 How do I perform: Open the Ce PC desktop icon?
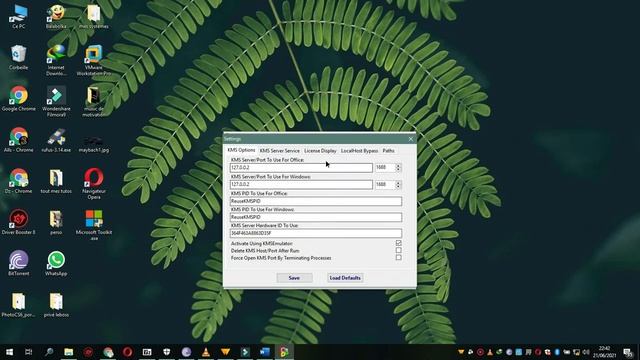coord(18,16)
